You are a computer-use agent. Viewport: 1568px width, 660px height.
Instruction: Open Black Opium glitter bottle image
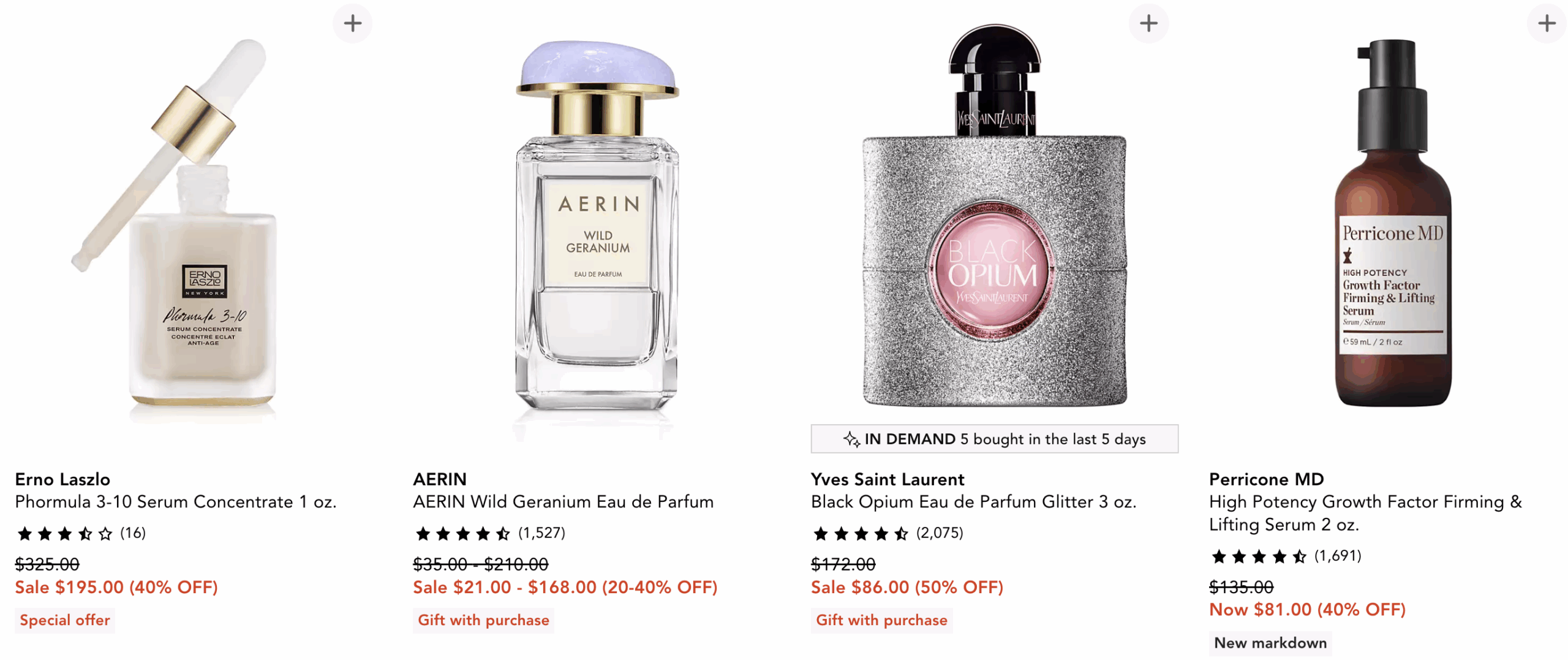994,216
